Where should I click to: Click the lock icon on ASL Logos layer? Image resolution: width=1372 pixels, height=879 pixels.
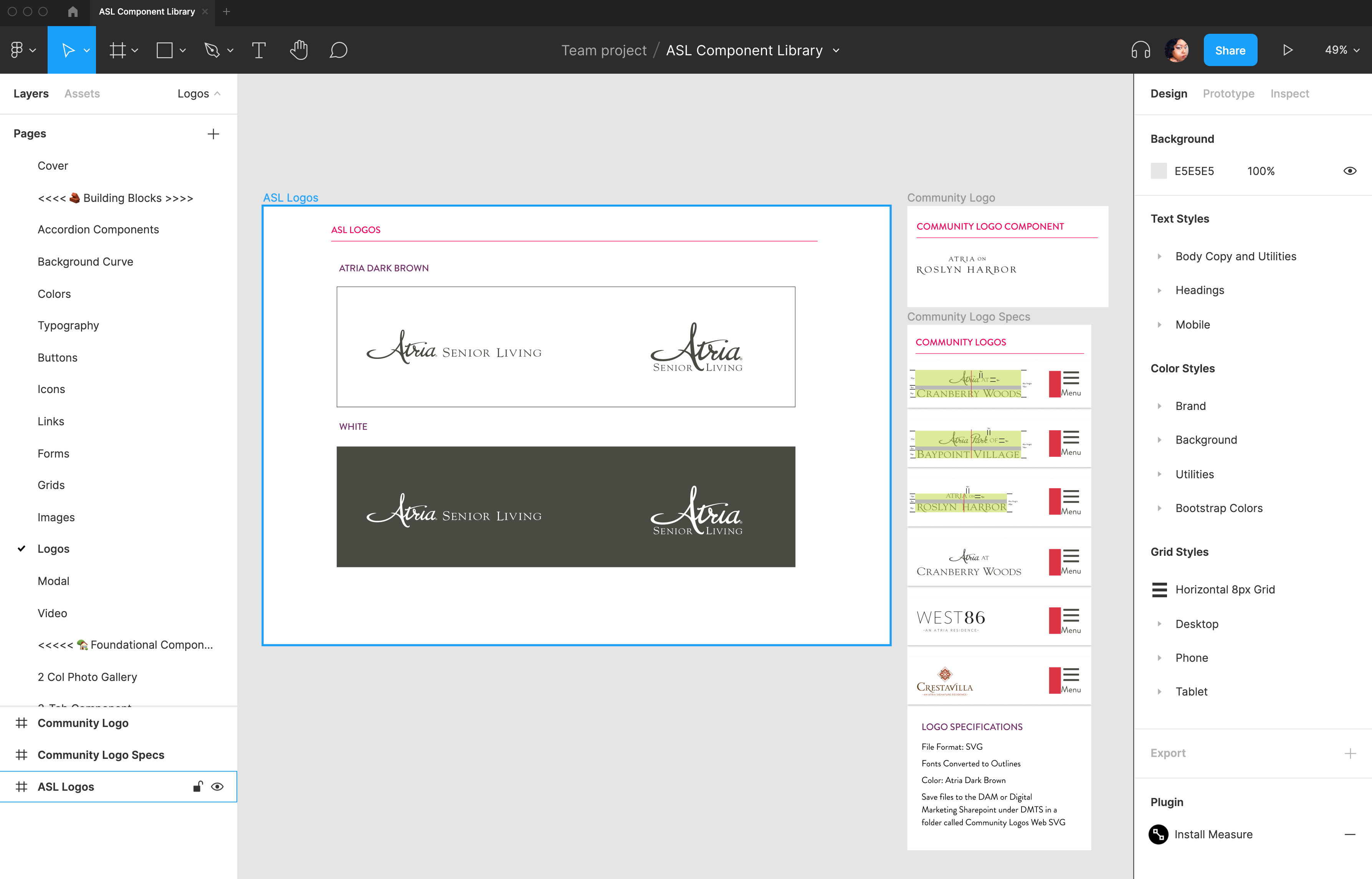(197, 786)
